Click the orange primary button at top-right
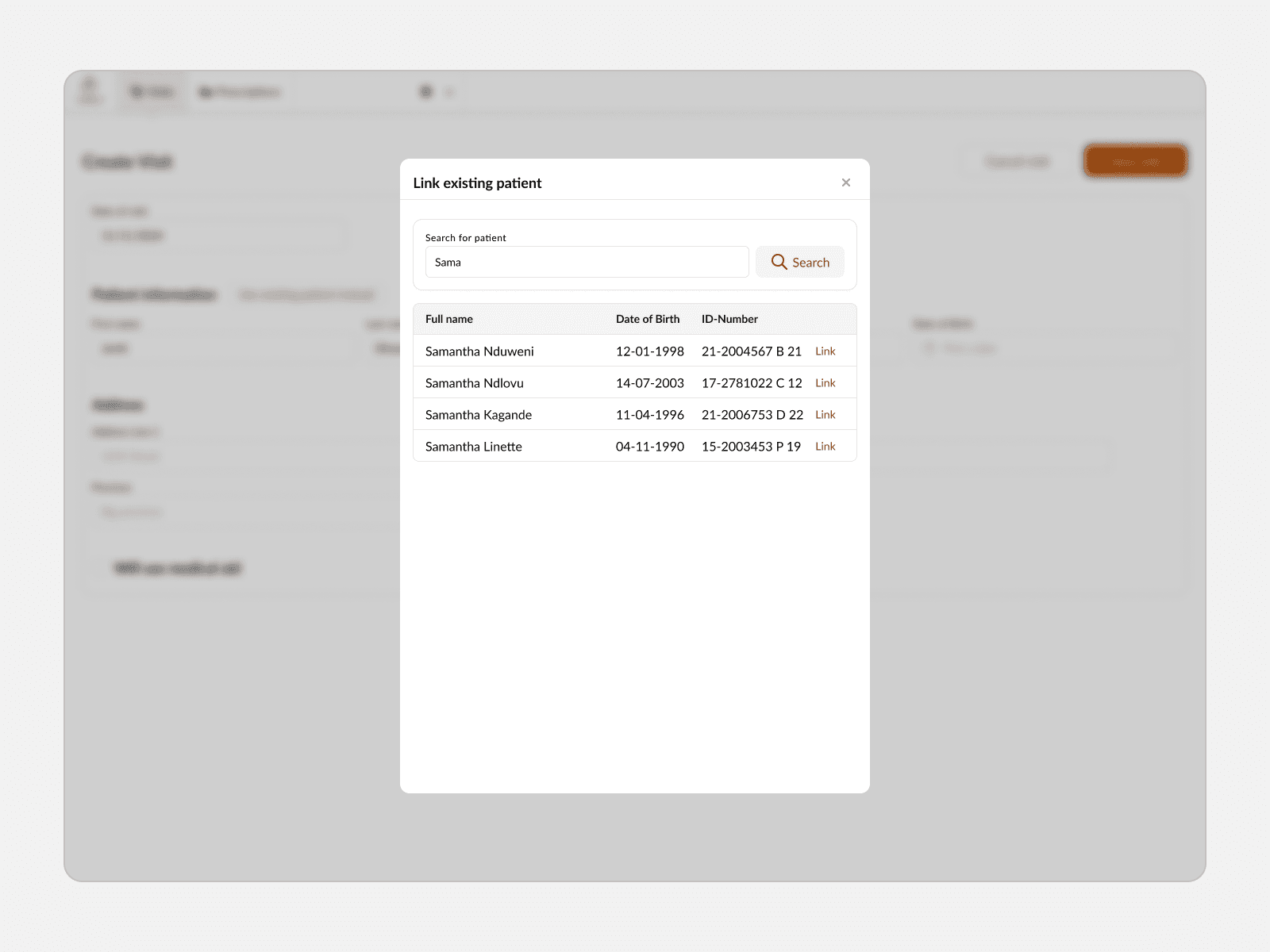 (x=1135, y=160)
